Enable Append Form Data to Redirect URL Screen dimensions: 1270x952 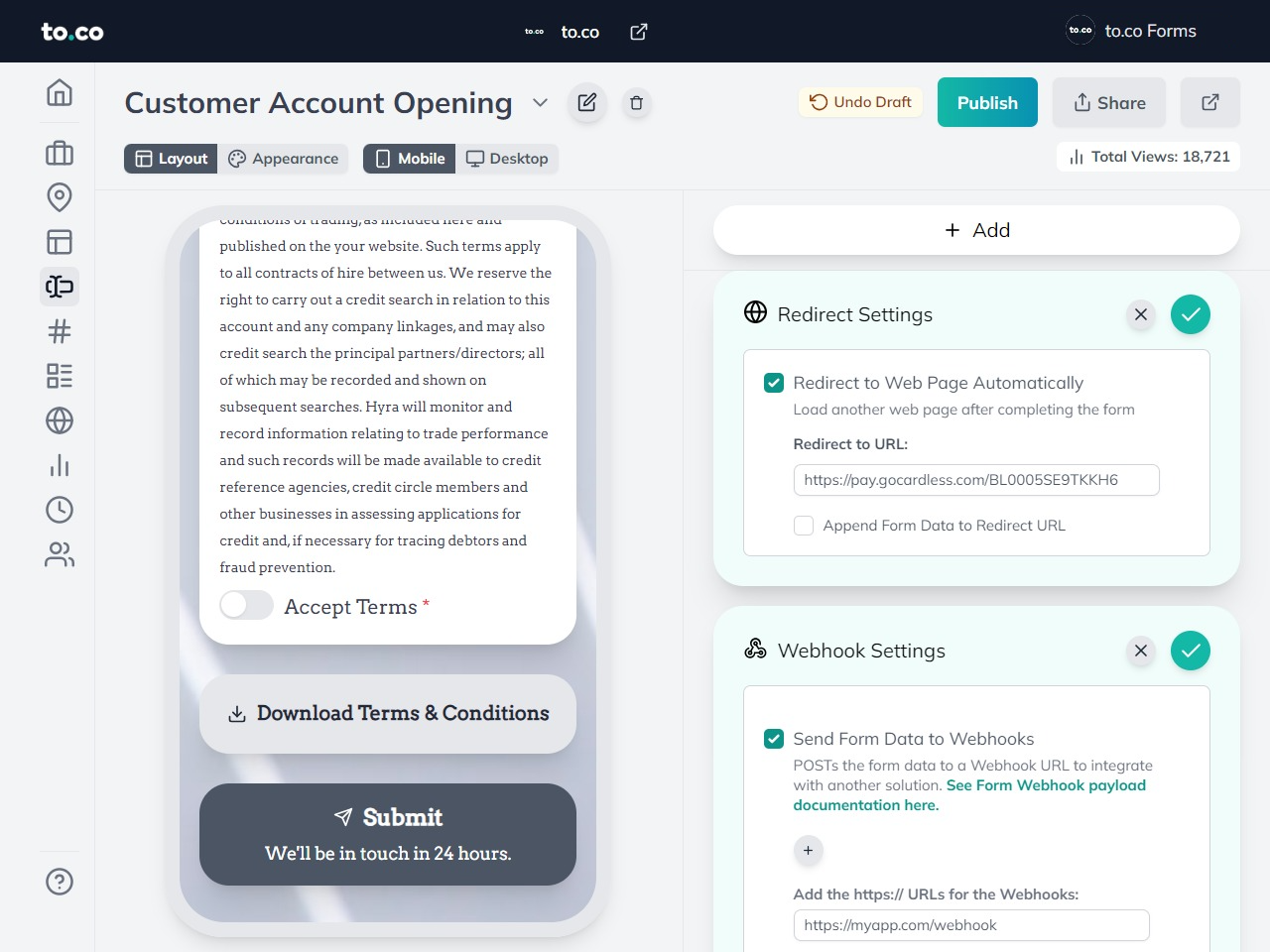[x=804, y=526]
